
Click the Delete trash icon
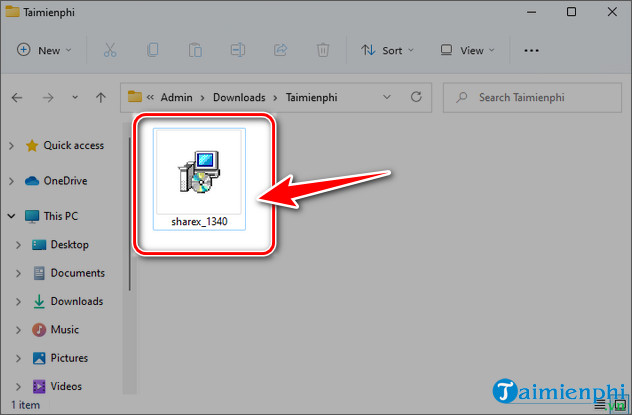(323, 50)
